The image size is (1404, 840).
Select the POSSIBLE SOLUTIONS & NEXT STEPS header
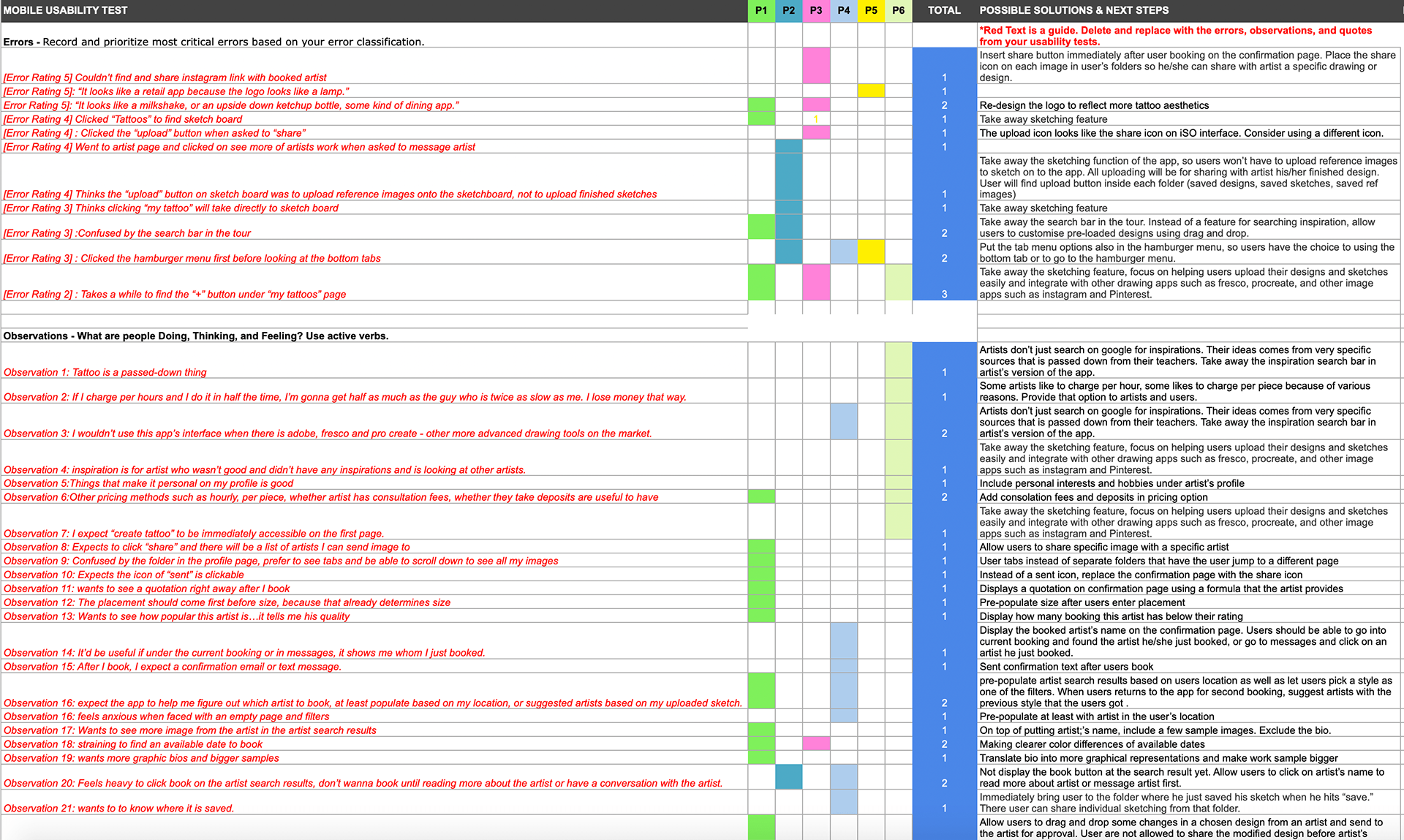tap(1190, 10)
